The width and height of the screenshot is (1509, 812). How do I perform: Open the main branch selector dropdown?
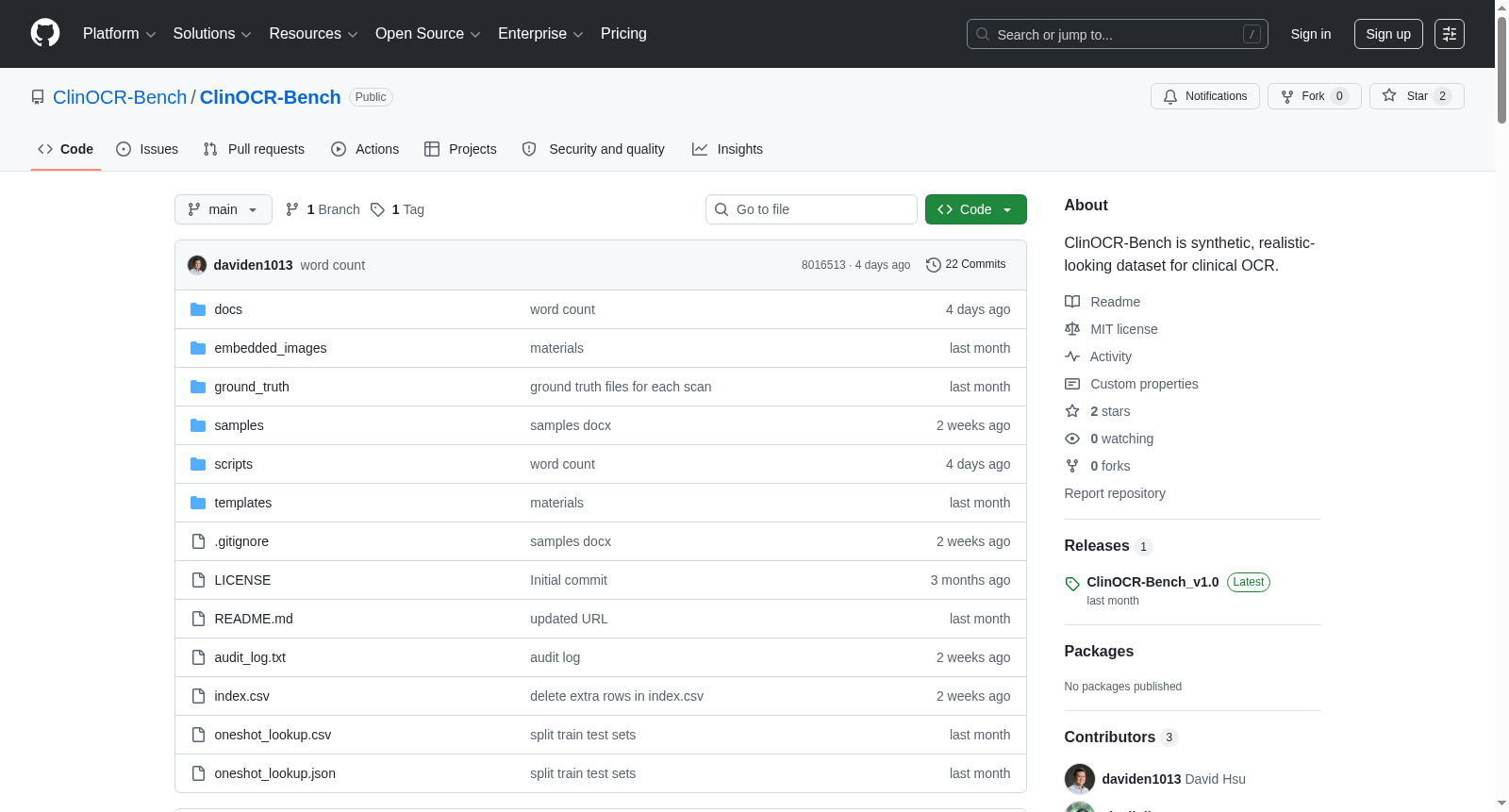224,209
